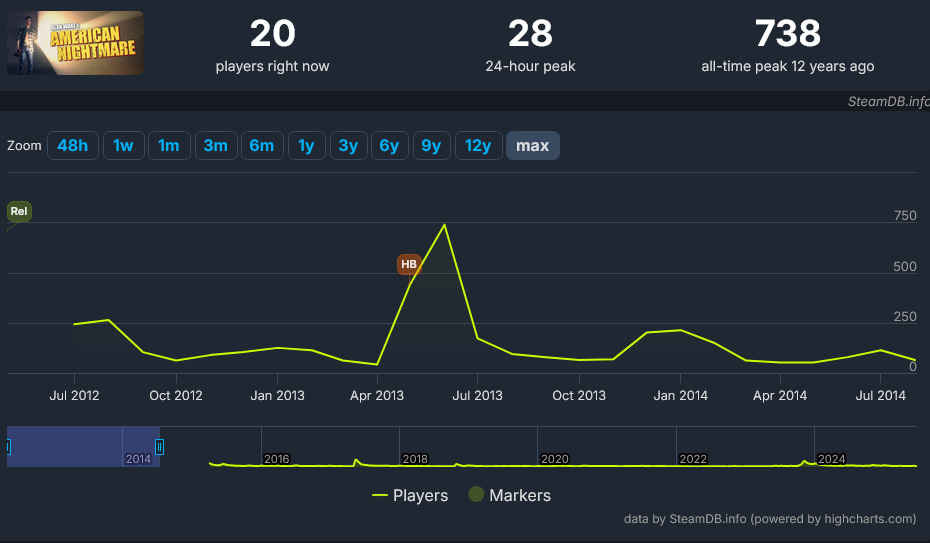Click the Oct 2012 axis label
The width and height of the screenshot is (930, 543).
coord(176,395)
